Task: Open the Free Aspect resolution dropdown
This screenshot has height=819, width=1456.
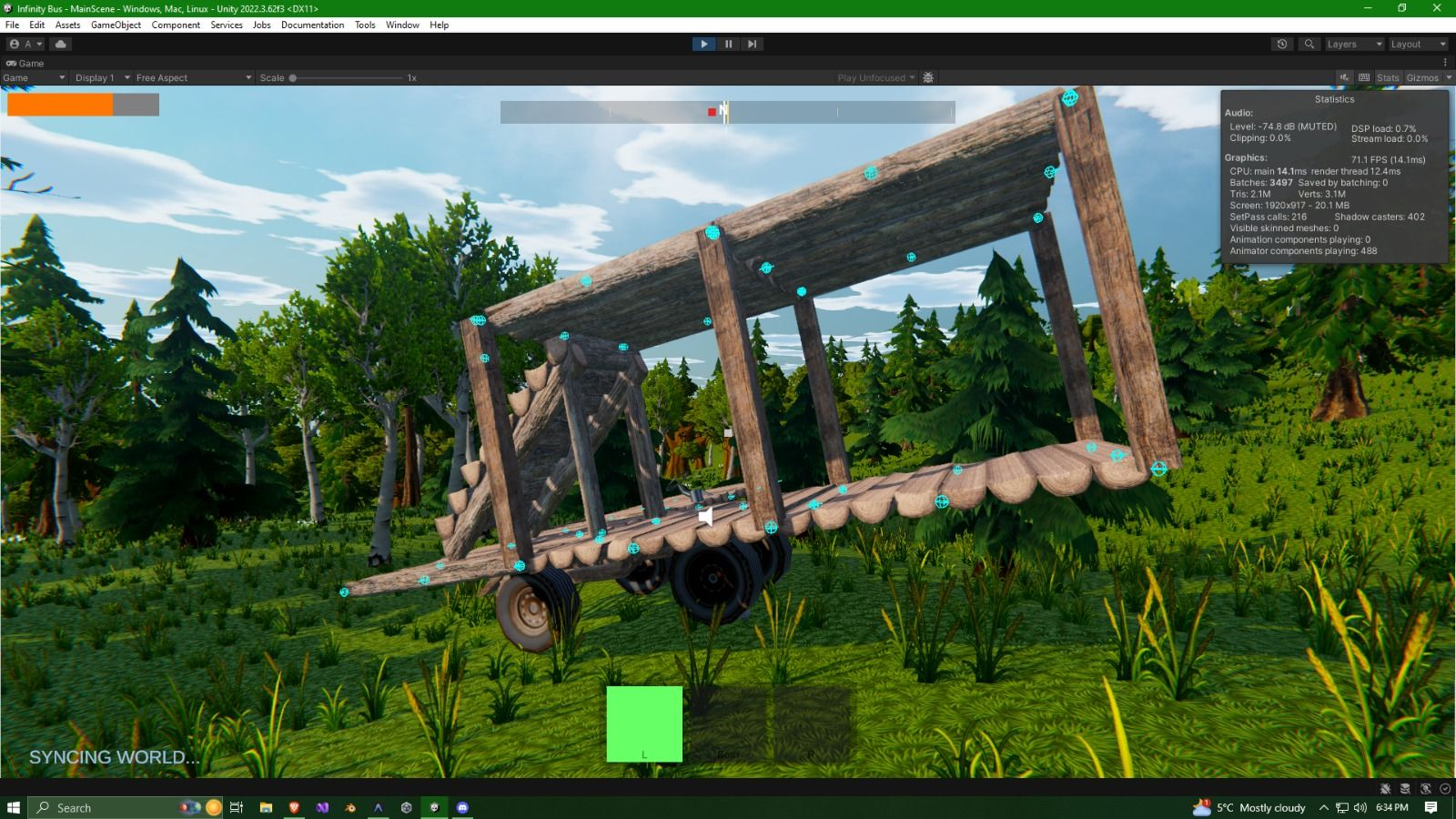Action: tap(193, 77)
